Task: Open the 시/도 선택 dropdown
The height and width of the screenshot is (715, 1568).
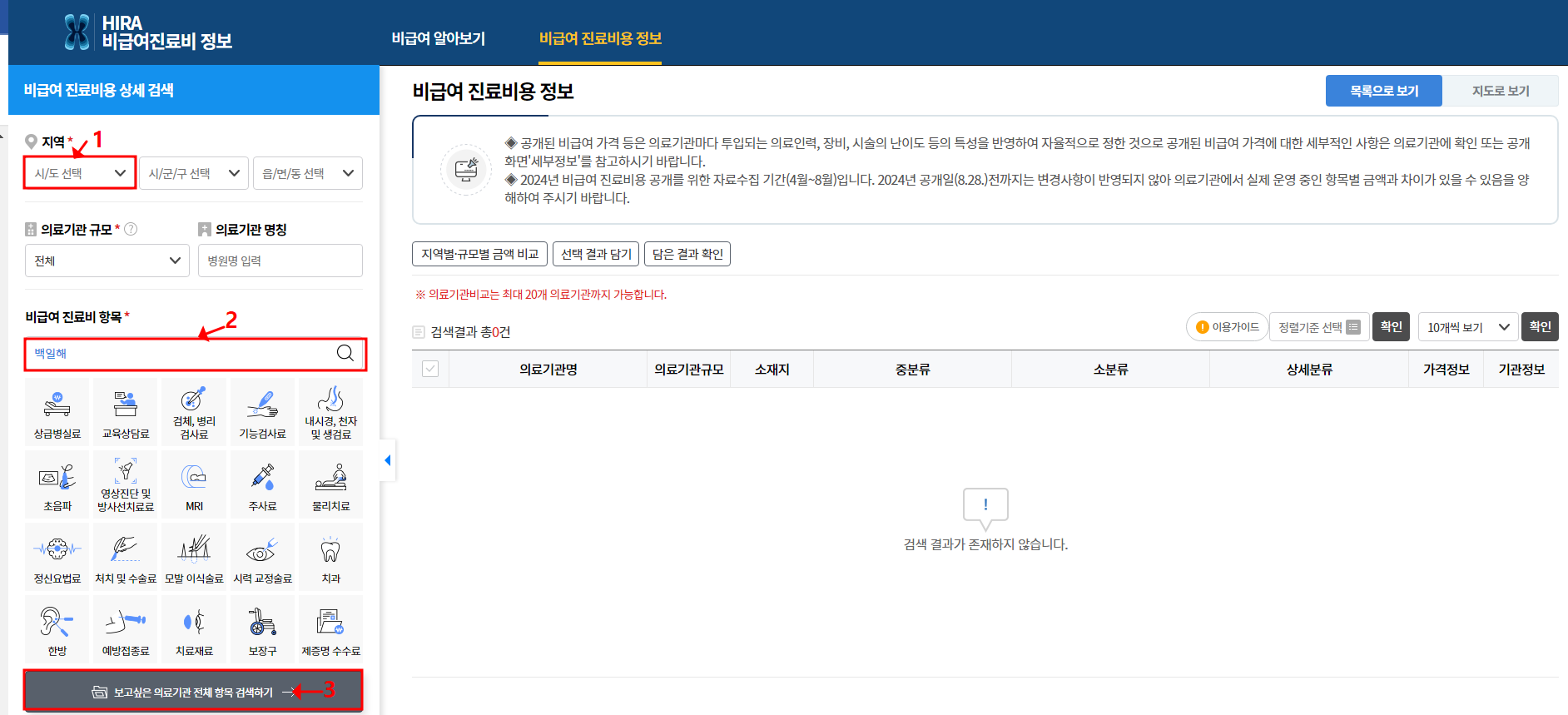Action: [x=80, y=173]
